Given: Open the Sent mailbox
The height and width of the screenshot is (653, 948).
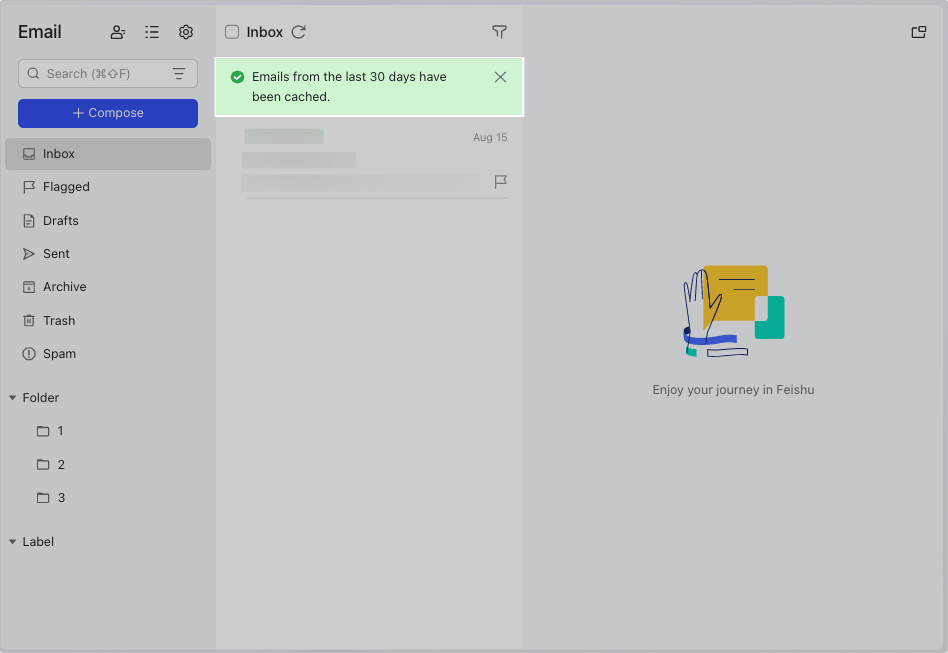Looking at the screenshot, I should [108, 254].
